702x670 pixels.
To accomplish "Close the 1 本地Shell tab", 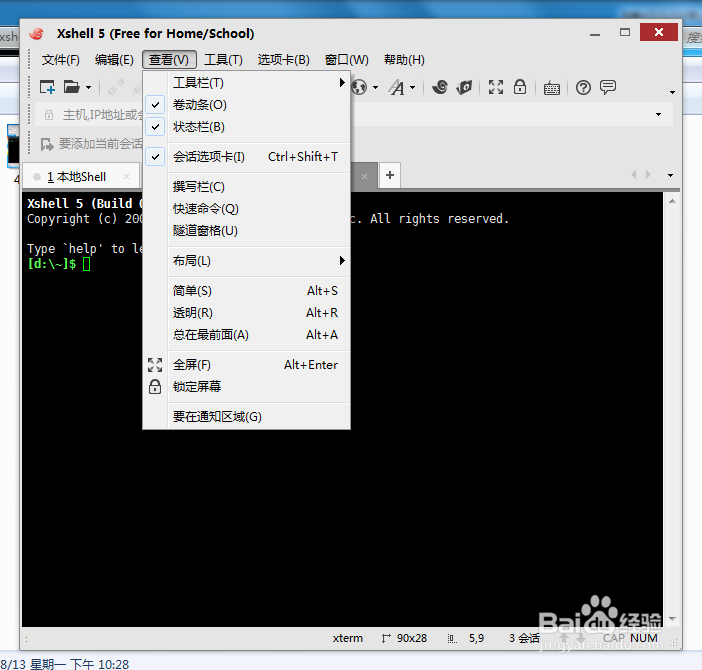I will (x=126, y=177).
